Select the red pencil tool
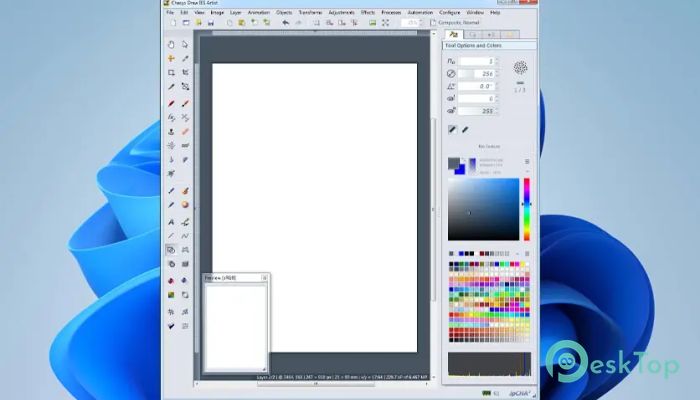The width and height of the screenshot is (700, 400). click(x=171, y=104)
